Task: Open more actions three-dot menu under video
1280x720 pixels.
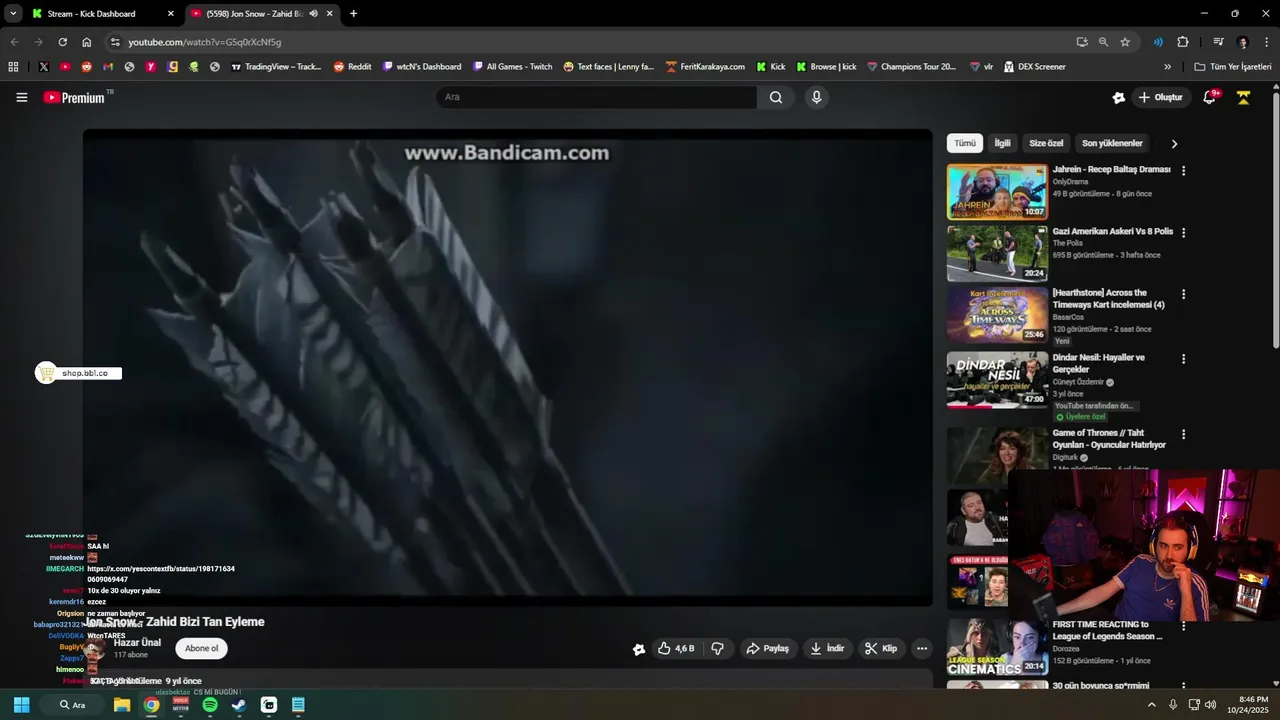Action: pyautogui.click(x=922, y=648)
